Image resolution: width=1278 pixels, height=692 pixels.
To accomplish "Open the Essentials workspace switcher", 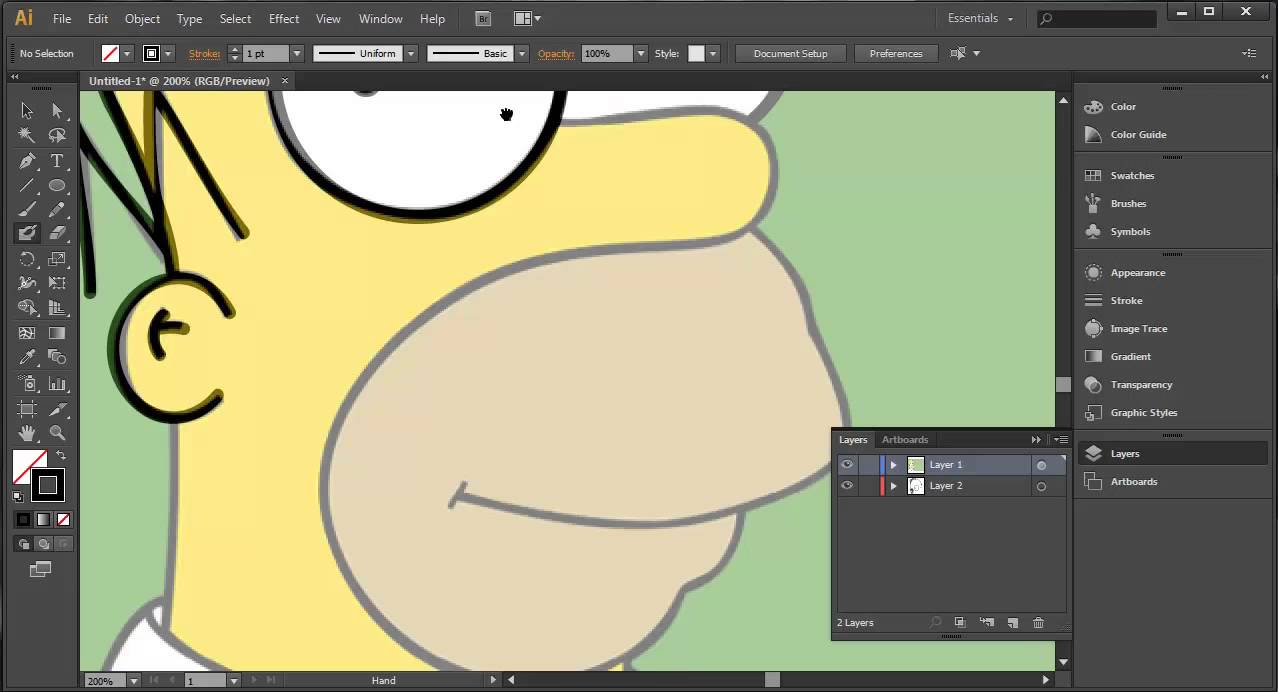I will pos(980,18).
